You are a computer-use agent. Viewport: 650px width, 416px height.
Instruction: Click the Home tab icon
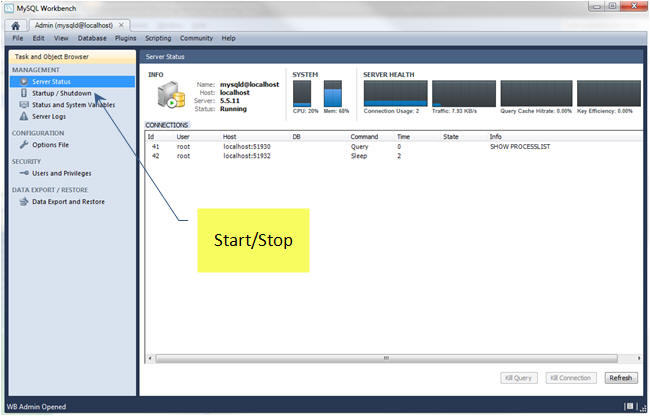15,26
